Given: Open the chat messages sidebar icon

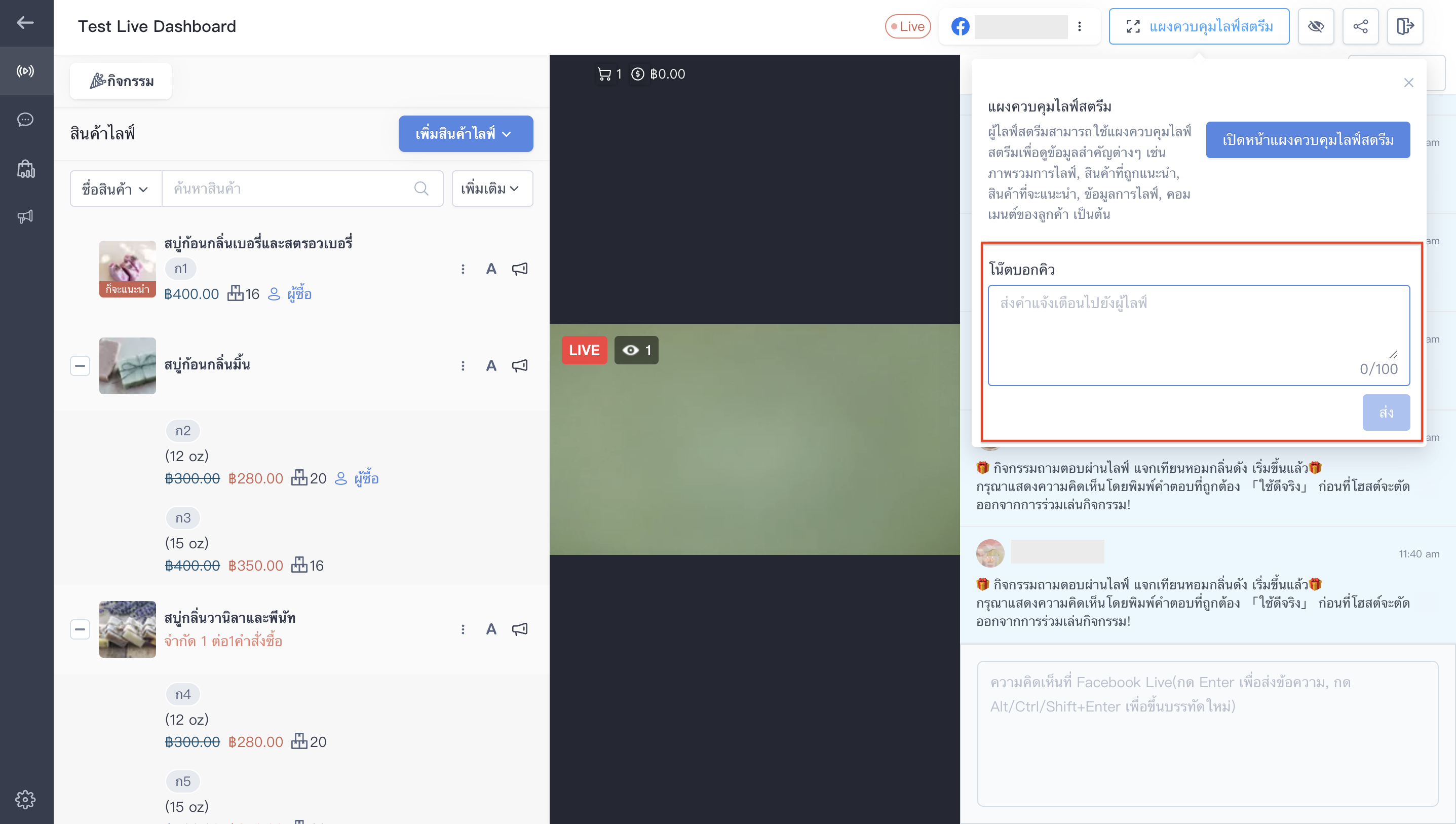Looking at the screenshot, I should tap(25, 120).
